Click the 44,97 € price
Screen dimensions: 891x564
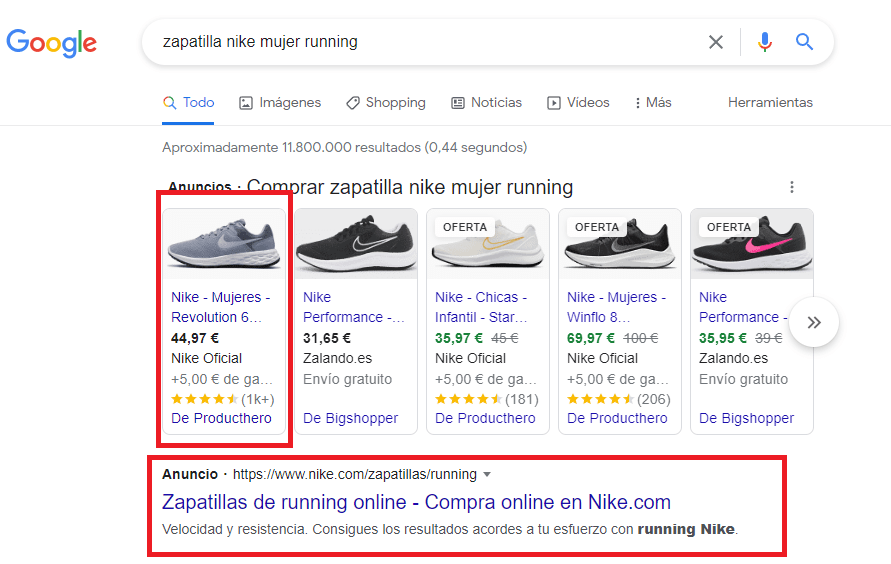tap(195, 339)
